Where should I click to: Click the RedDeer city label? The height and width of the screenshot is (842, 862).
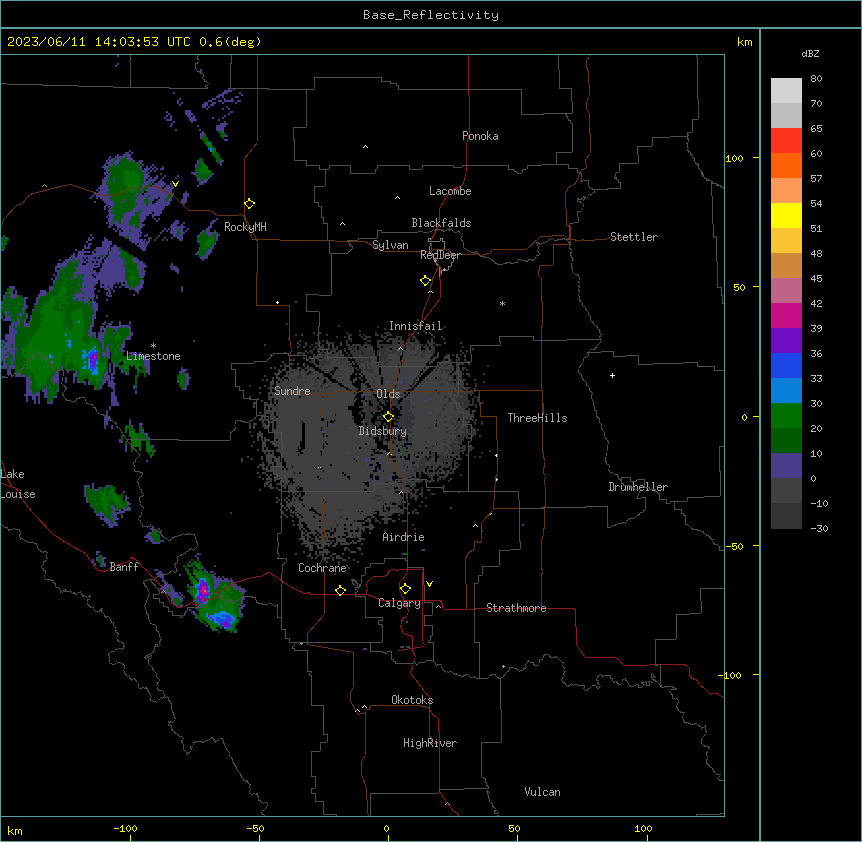[x=440, y=255]
